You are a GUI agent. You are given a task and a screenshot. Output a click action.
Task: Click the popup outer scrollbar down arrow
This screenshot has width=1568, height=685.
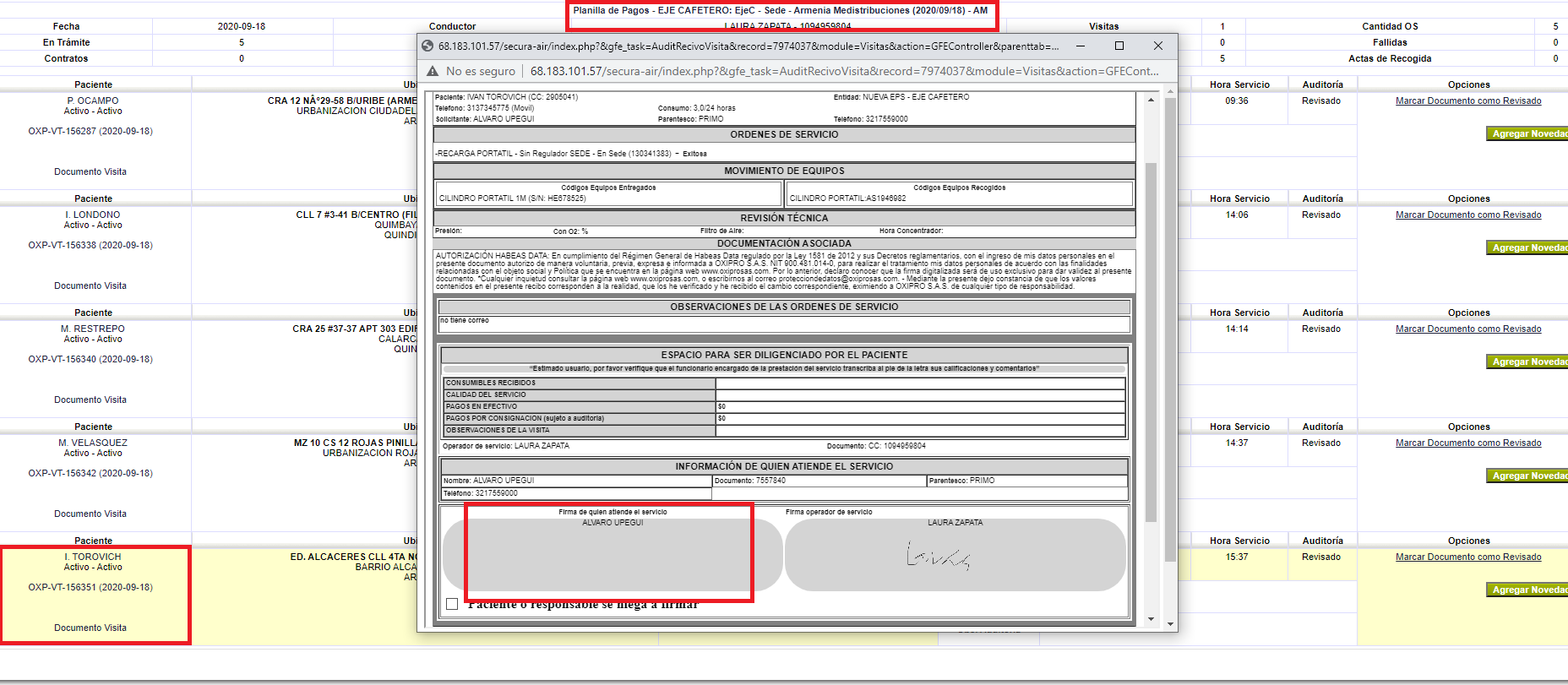1170,624
